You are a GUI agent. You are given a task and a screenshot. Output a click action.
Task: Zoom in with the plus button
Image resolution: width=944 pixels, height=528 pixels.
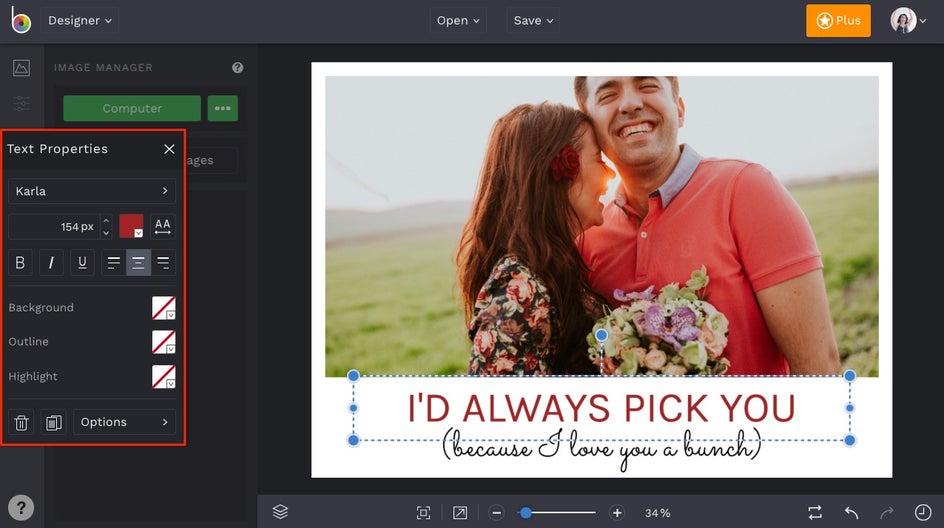(617, 512)
